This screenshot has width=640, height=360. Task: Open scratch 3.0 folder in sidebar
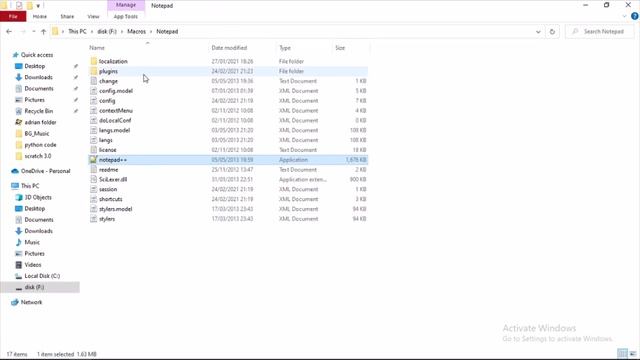point(38,156)
